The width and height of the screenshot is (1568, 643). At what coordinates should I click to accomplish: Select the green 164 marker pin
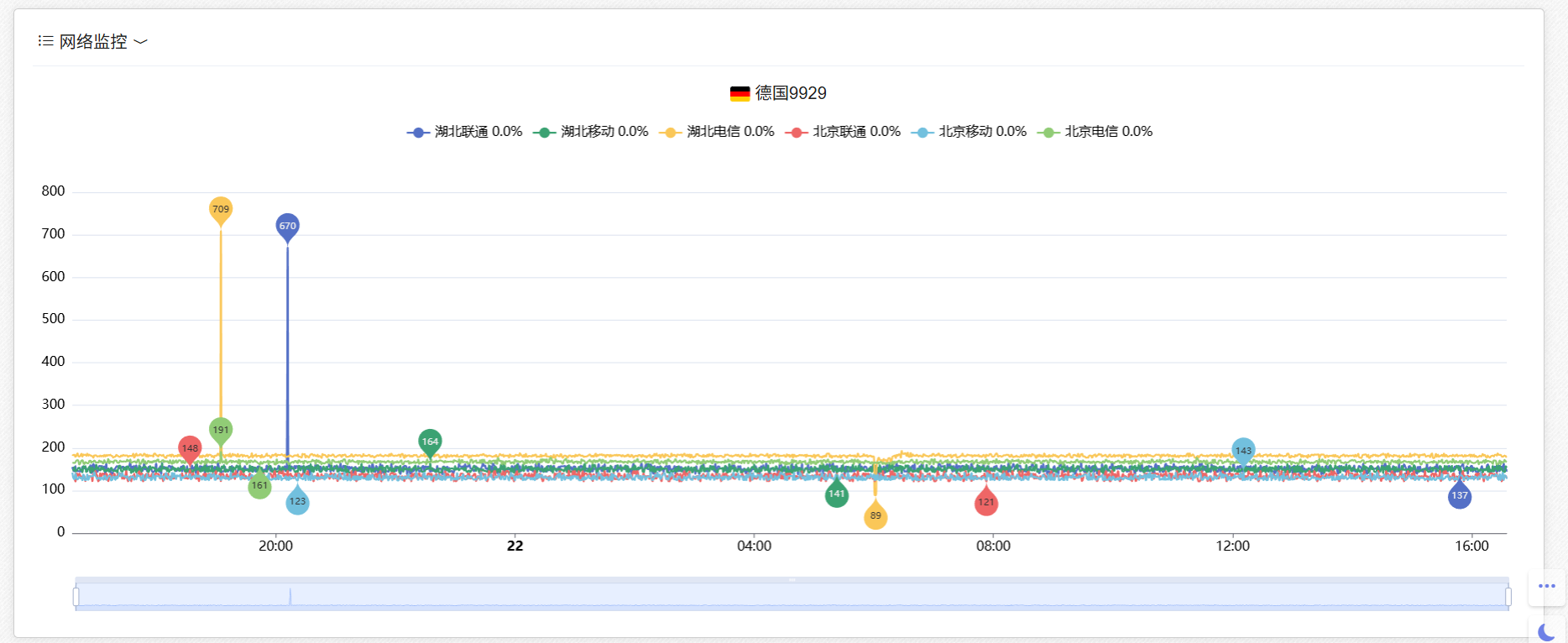[430, 442]
